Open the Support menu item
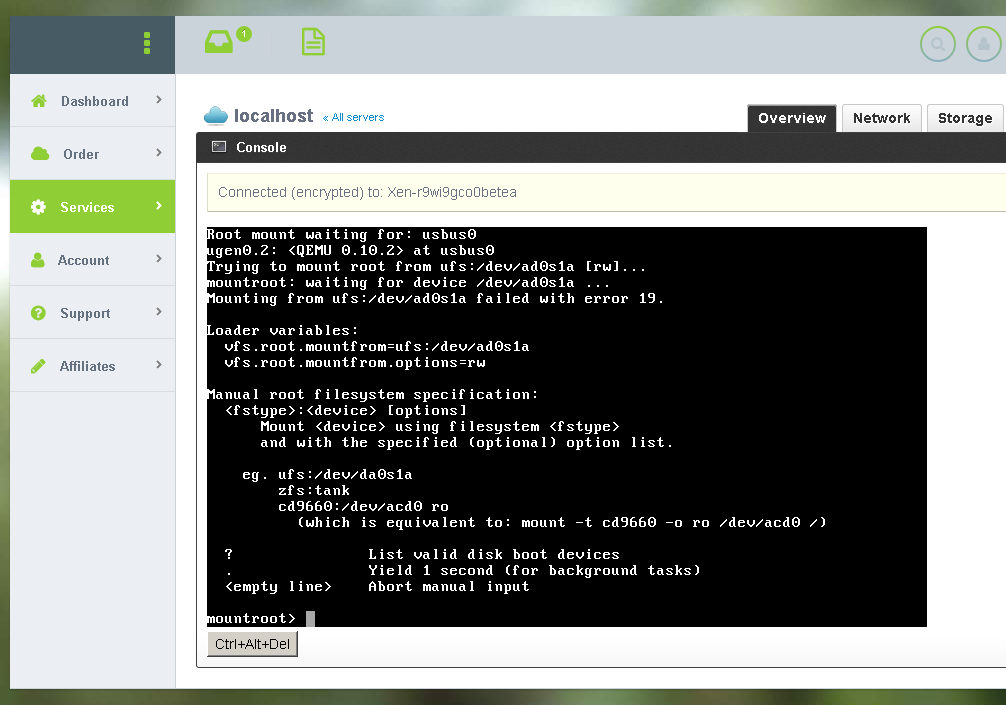 coord(92,312)
